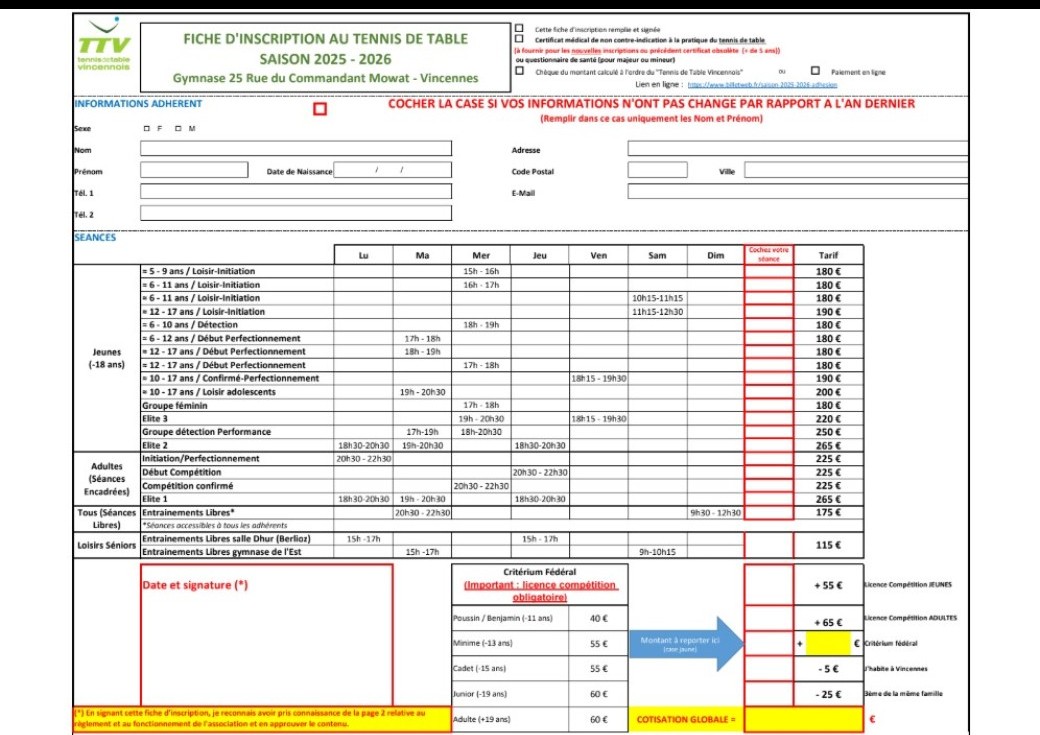The image size is (1040, 735).
Task: Click the 'Sam' column header
Action: tap(657, 255)
